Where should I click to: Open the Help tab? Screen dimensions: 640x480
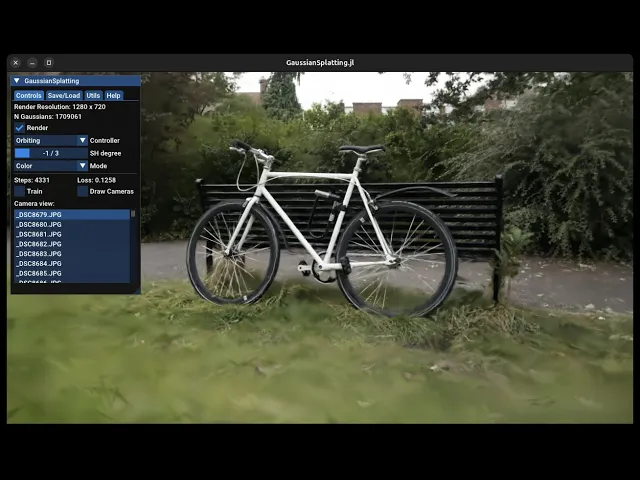pyautogui.click(x=113, y=96)
